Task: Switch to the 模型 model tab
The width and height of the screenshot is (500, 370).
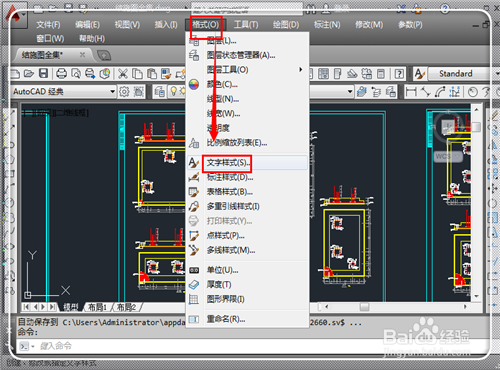Action: 71,307
